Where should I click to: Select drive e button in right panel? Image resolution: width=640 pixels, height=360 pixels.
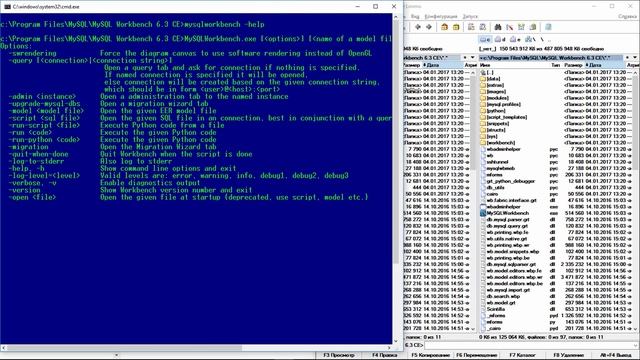click(x=515, y=40)
